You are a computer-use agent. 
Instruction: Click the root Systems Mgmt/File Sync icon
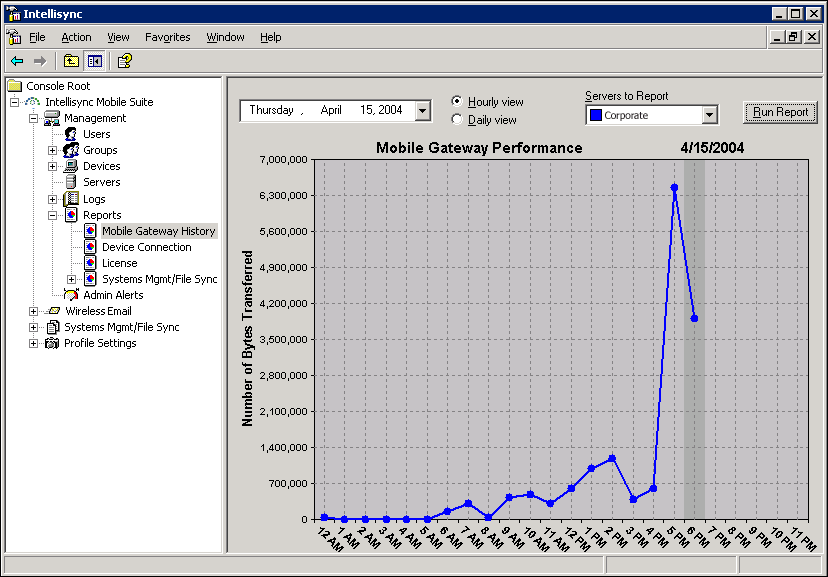[52, 327]
